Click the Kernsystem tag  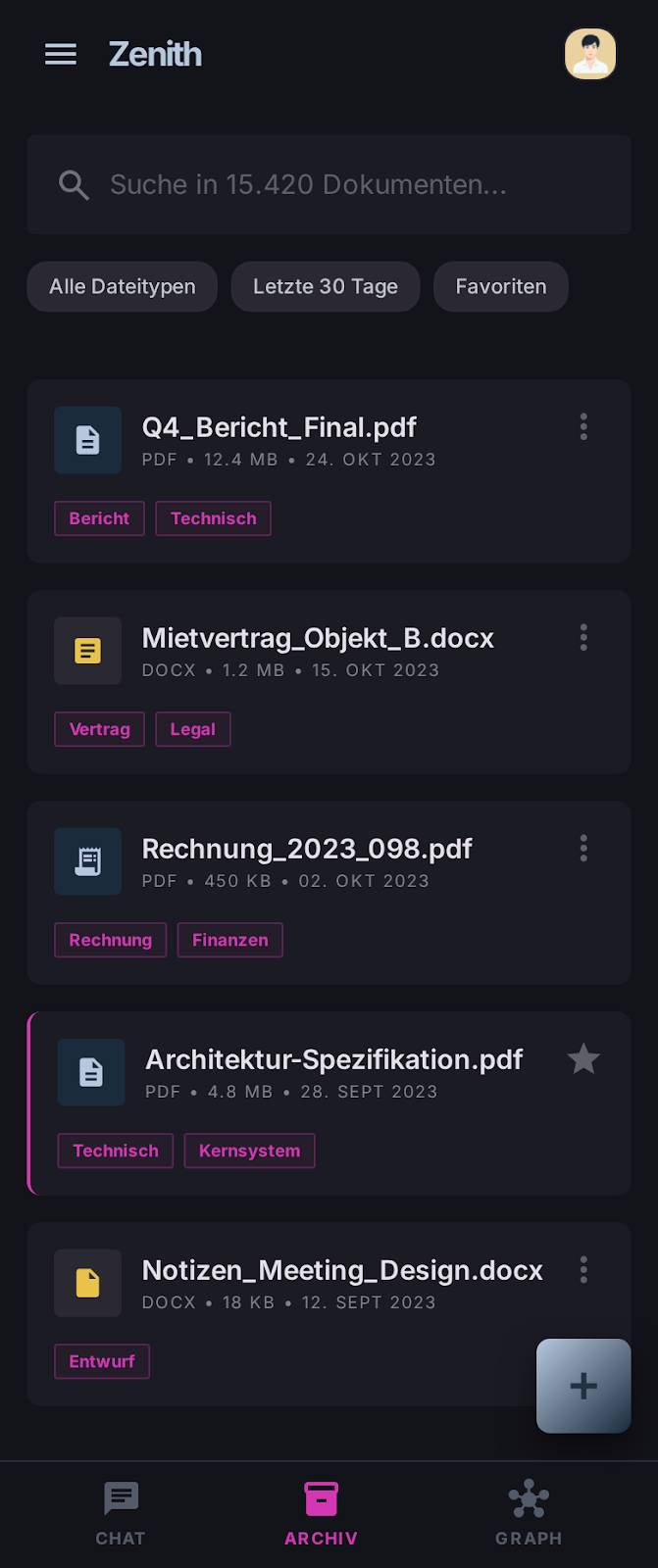(249, 1151)
